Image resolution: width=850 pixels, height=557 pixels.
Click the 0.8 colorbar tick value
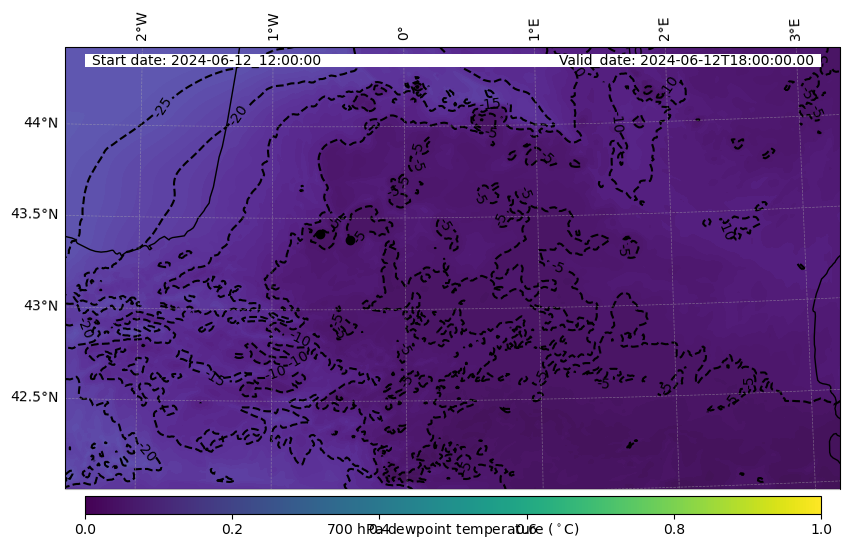tap(674, 529)
